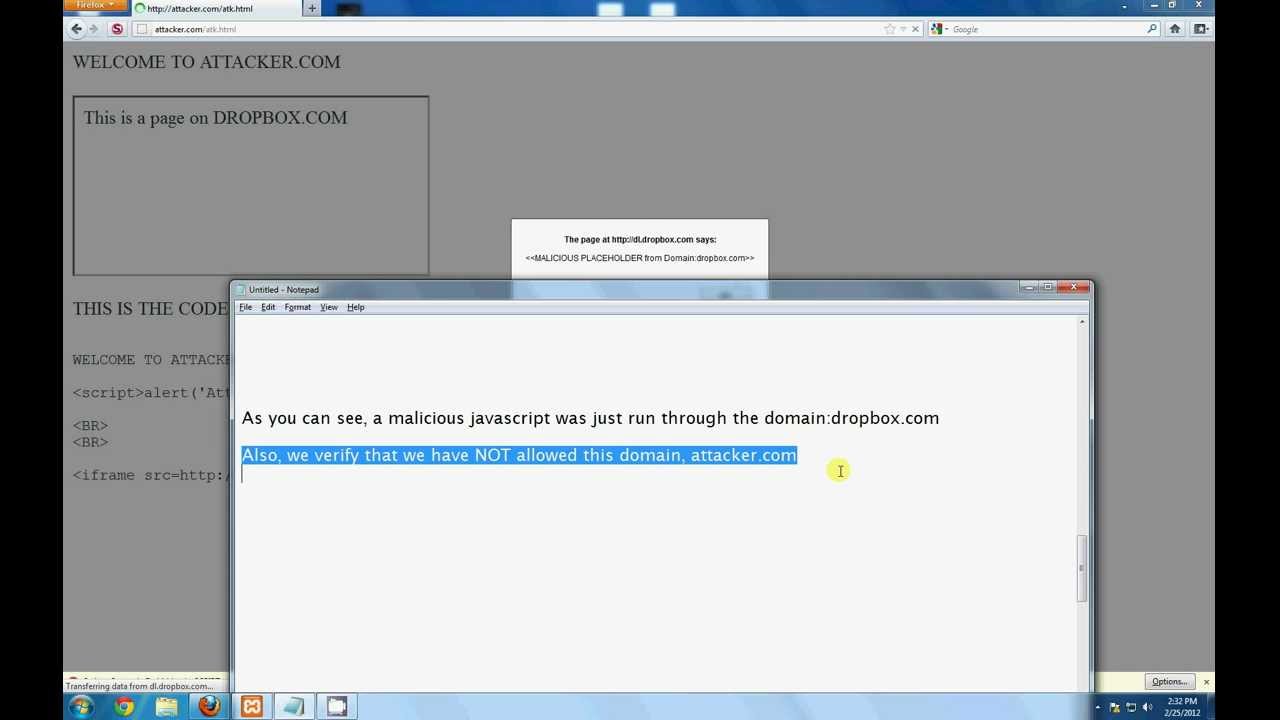Image resolution: width=1280 pixels, height=720 pixels.
Task: Open the Google search engine selector
Action: click(939, 29)
